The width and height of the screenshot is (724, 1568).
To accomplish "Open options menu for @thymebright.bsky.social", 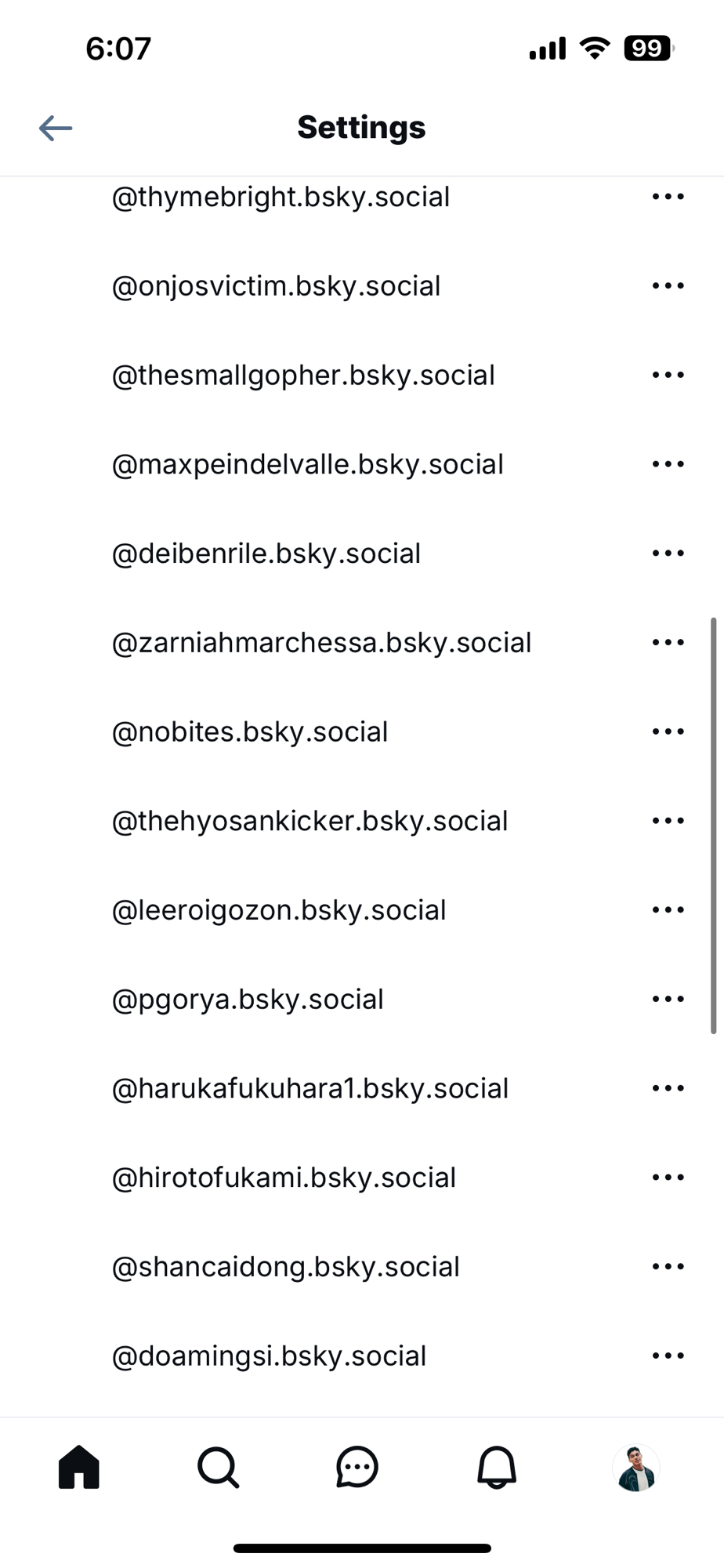I will click(668, 197).
